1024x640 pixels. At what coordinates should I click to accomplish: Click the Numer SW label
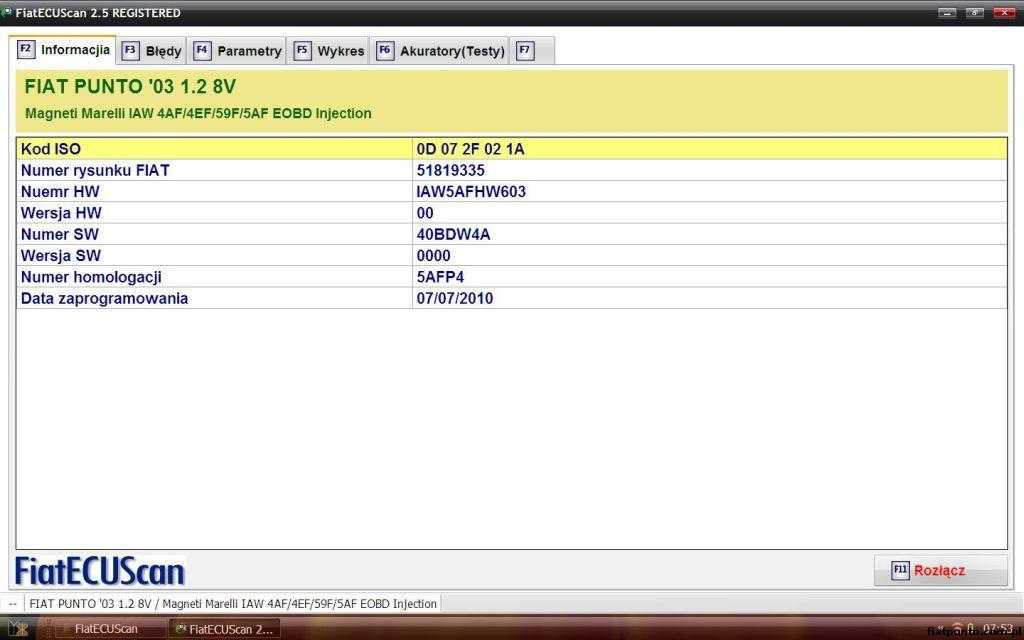[x=60, y=234]
